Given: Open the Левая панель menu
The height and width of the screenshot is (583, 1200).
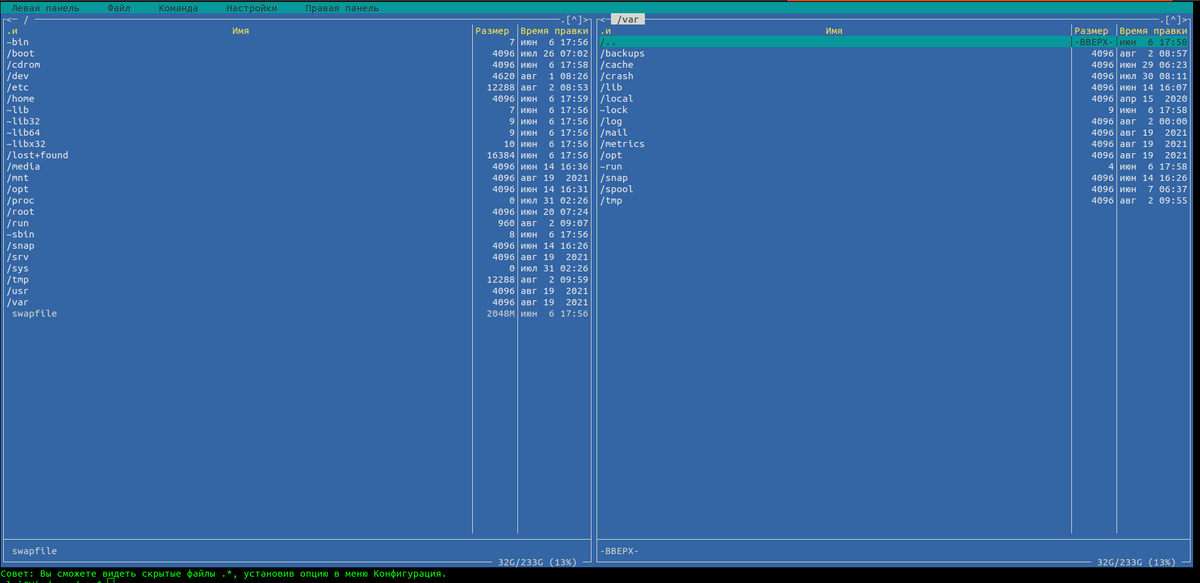Looking at the screenshot, I should click(x=45, y=8).
